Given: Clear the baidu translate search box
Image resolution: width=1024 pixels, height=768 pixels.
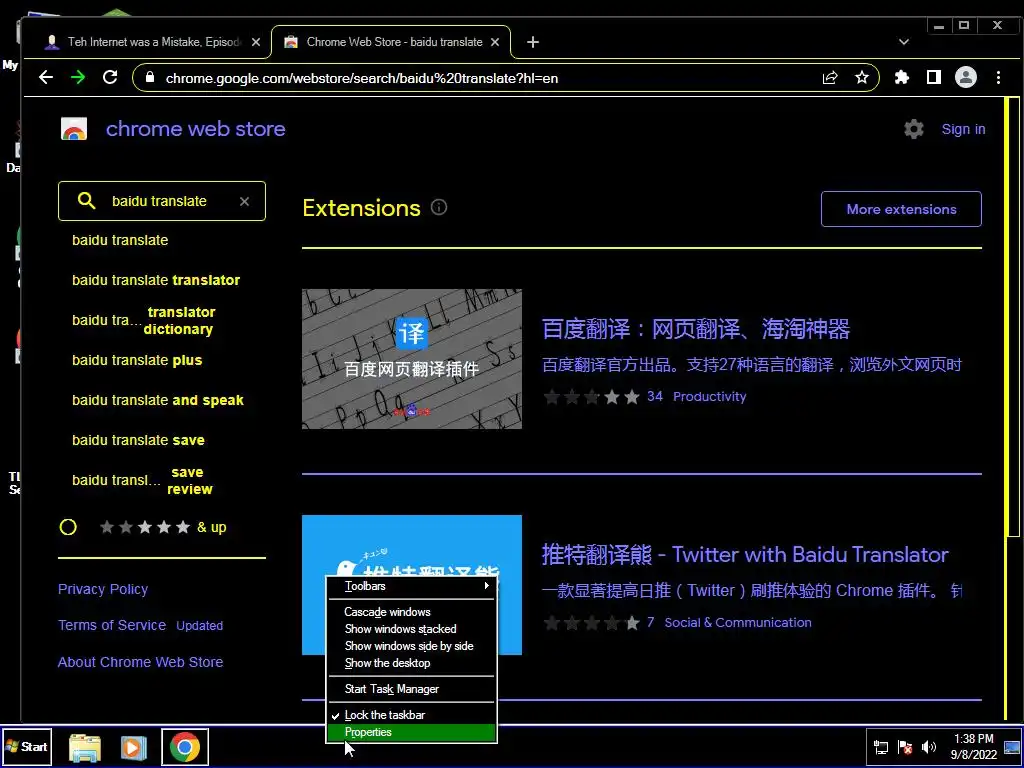Looking at the screenshot, I should (x=244, y=201).
